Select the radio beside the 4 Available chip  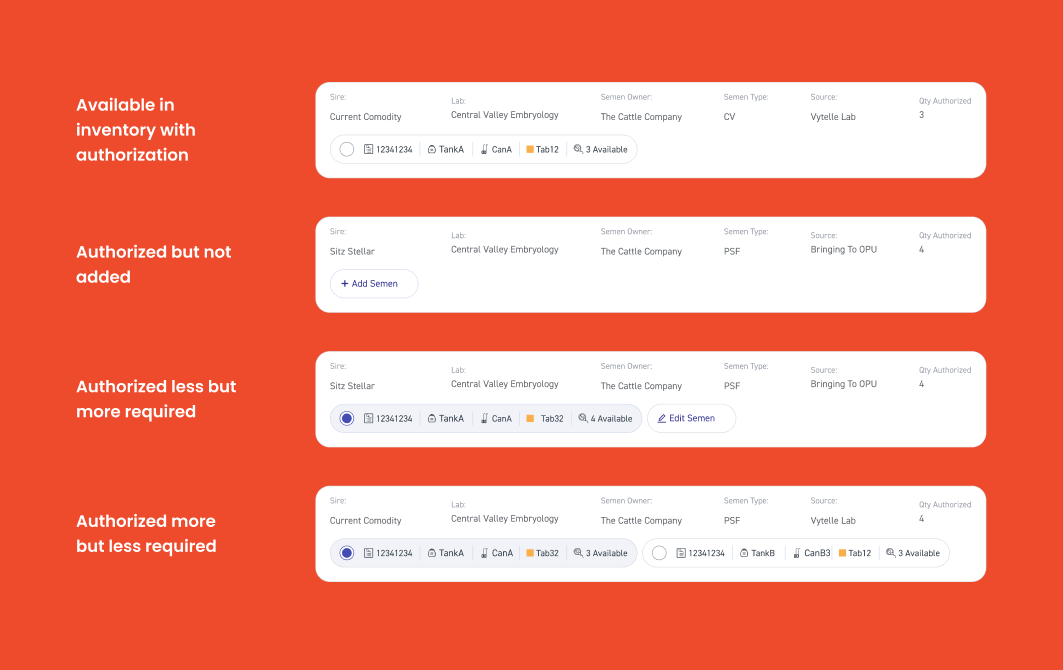point(347,418)
